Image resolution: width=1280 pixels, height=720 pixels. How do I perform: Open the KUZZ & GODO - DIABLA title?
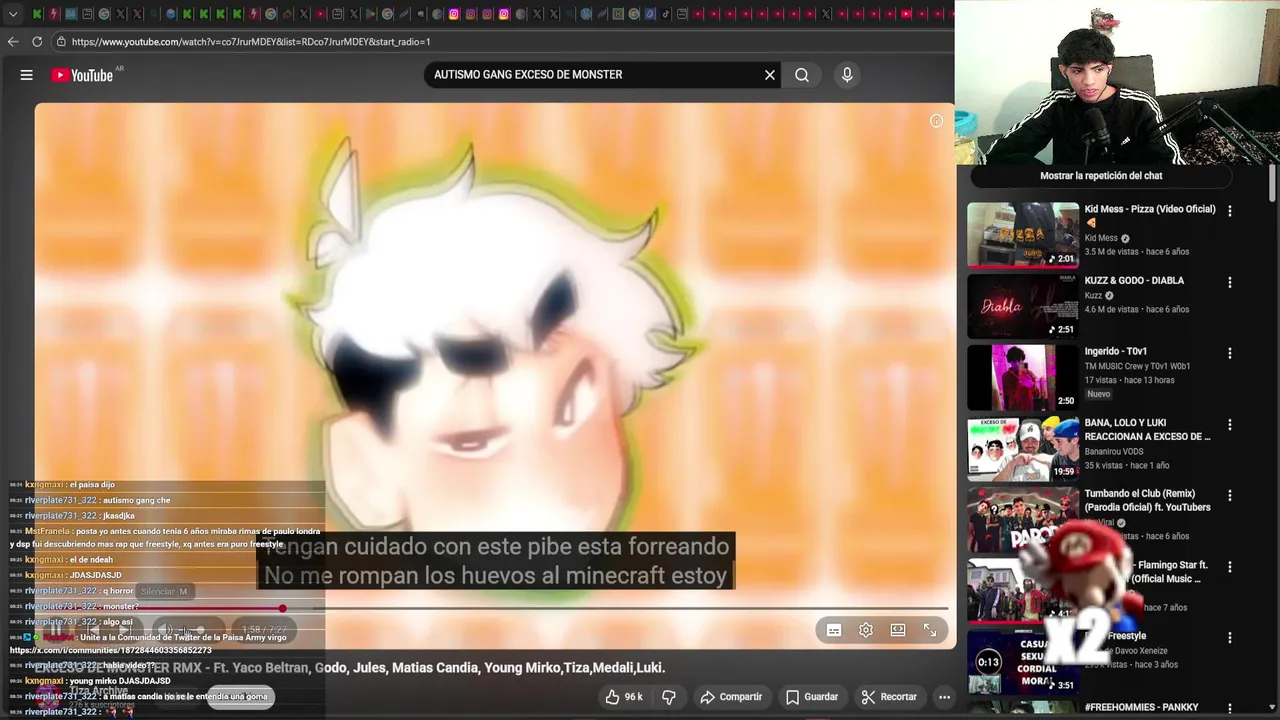pyautogui.click(x=1134, y=281)
